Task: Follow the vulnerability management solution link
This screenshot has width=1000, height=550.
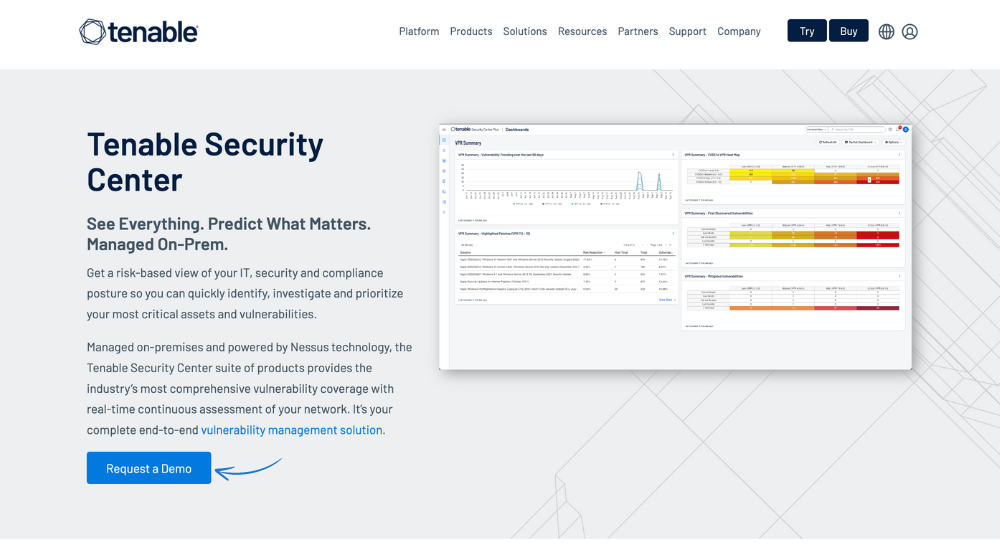Action: coord(291,430)
